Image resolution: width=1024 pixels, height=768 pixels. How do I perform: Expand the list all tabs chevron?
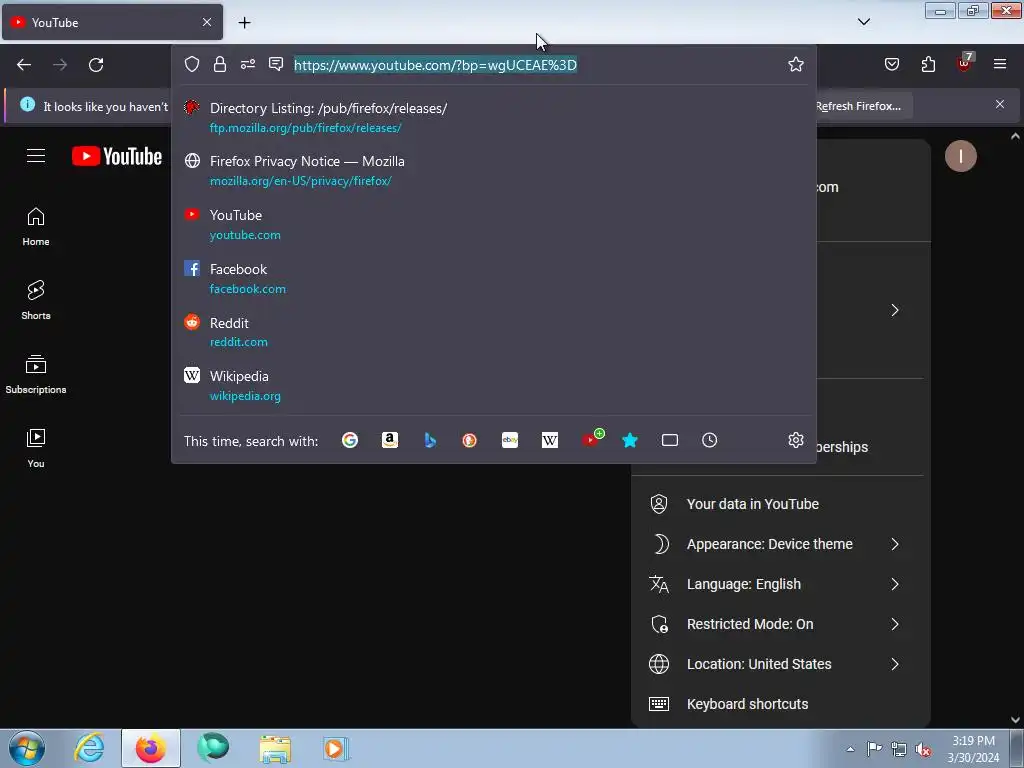tap(864, 22)
